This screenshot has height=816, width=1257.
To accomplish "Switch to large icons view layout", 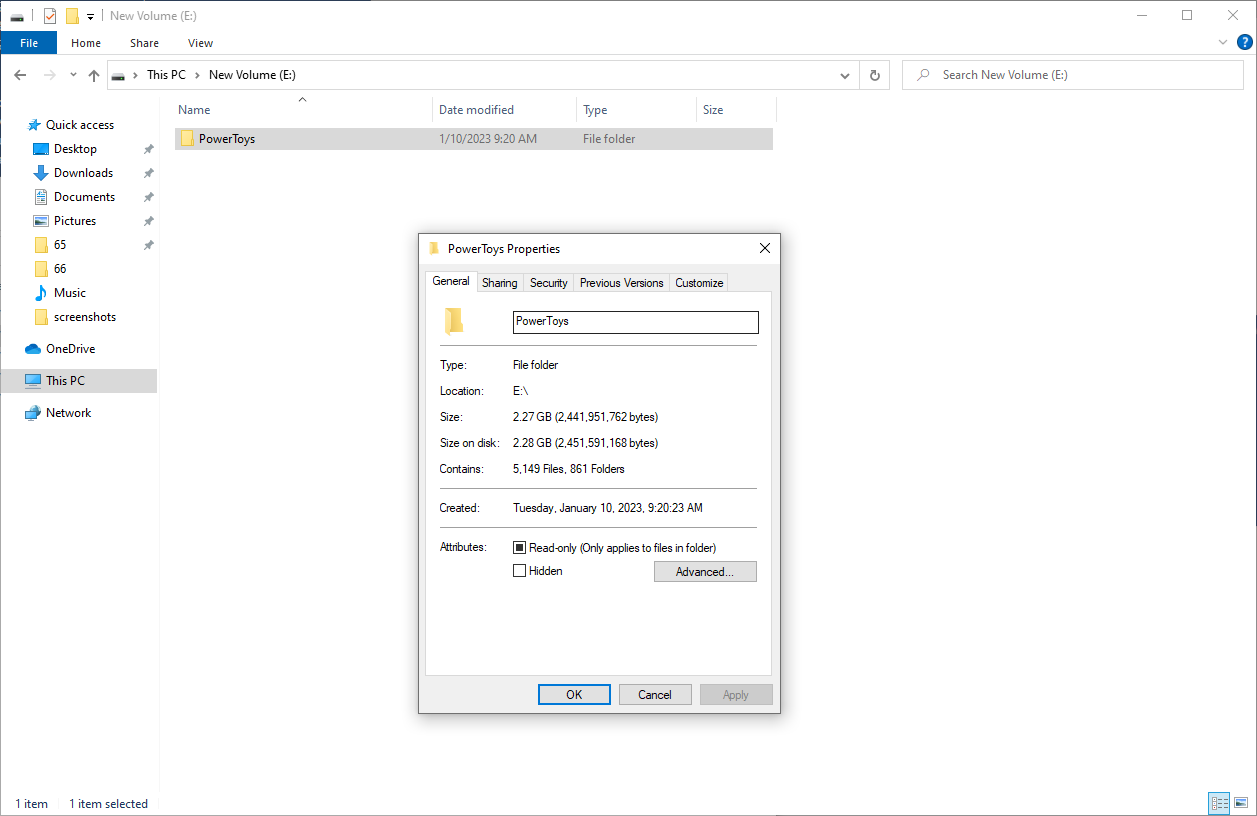I will [1240, 803].
